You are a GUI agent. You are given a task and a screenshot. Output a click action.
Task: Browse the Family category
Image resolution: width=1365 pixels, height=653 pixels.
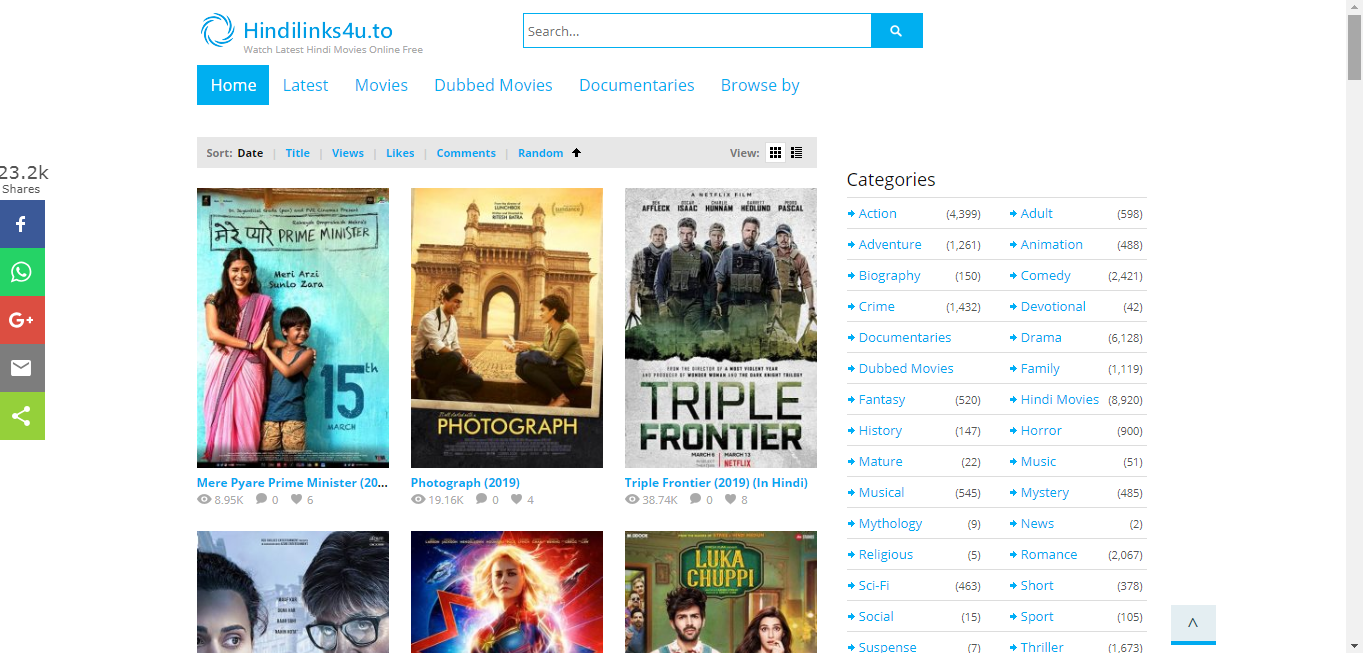click(x=1040, y=368)
